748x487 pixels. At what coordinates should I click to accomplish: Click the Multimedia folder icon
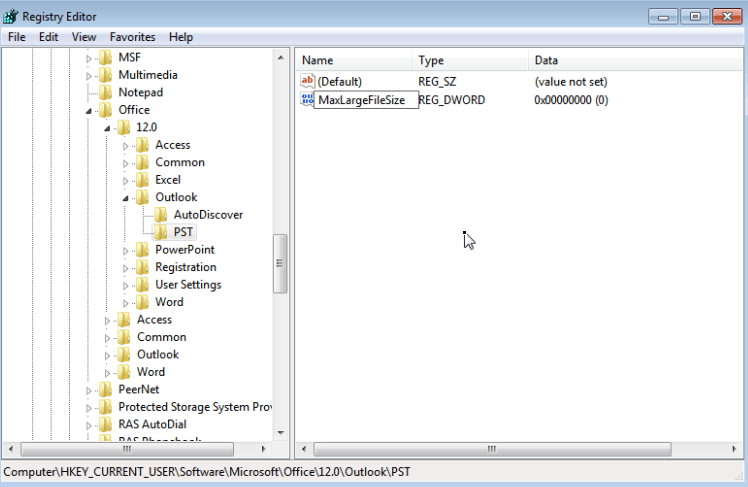click(105, 75)
